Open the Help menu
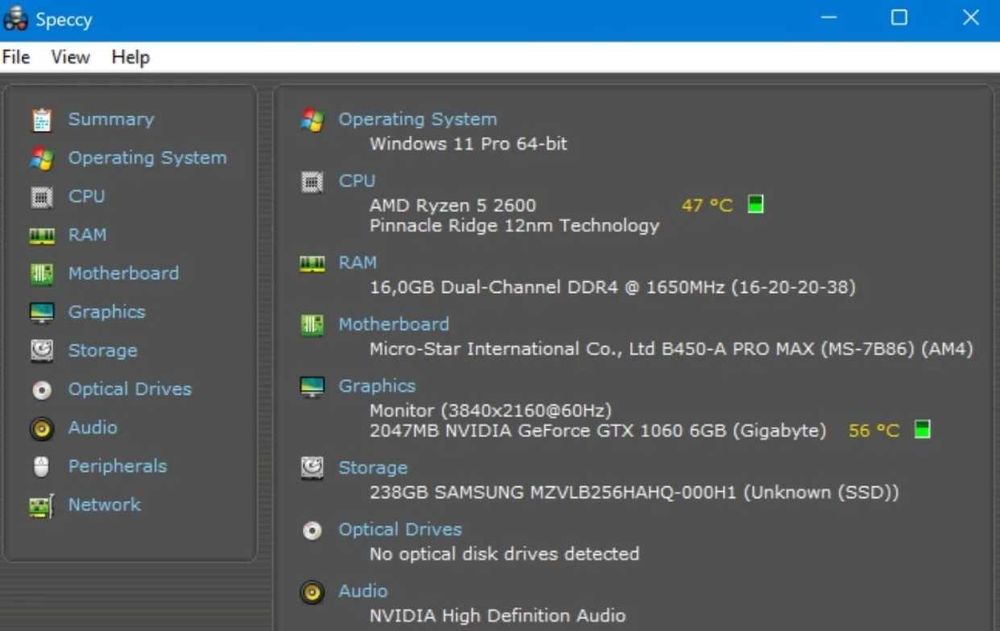The width and height of the screenshot is (1000, 631). point(130,57)
